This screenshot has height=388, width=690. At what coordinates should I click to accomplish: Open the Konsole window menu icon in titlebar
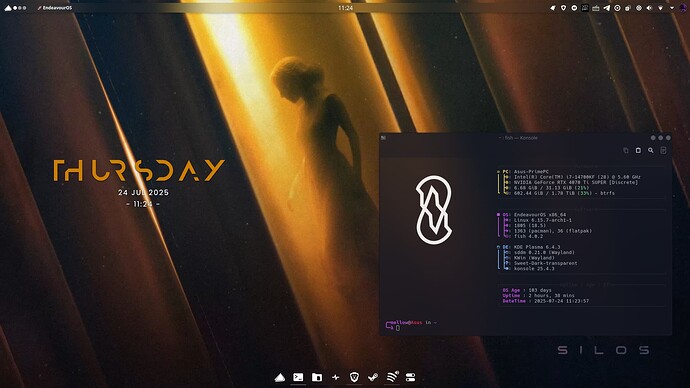click(383, 138)
